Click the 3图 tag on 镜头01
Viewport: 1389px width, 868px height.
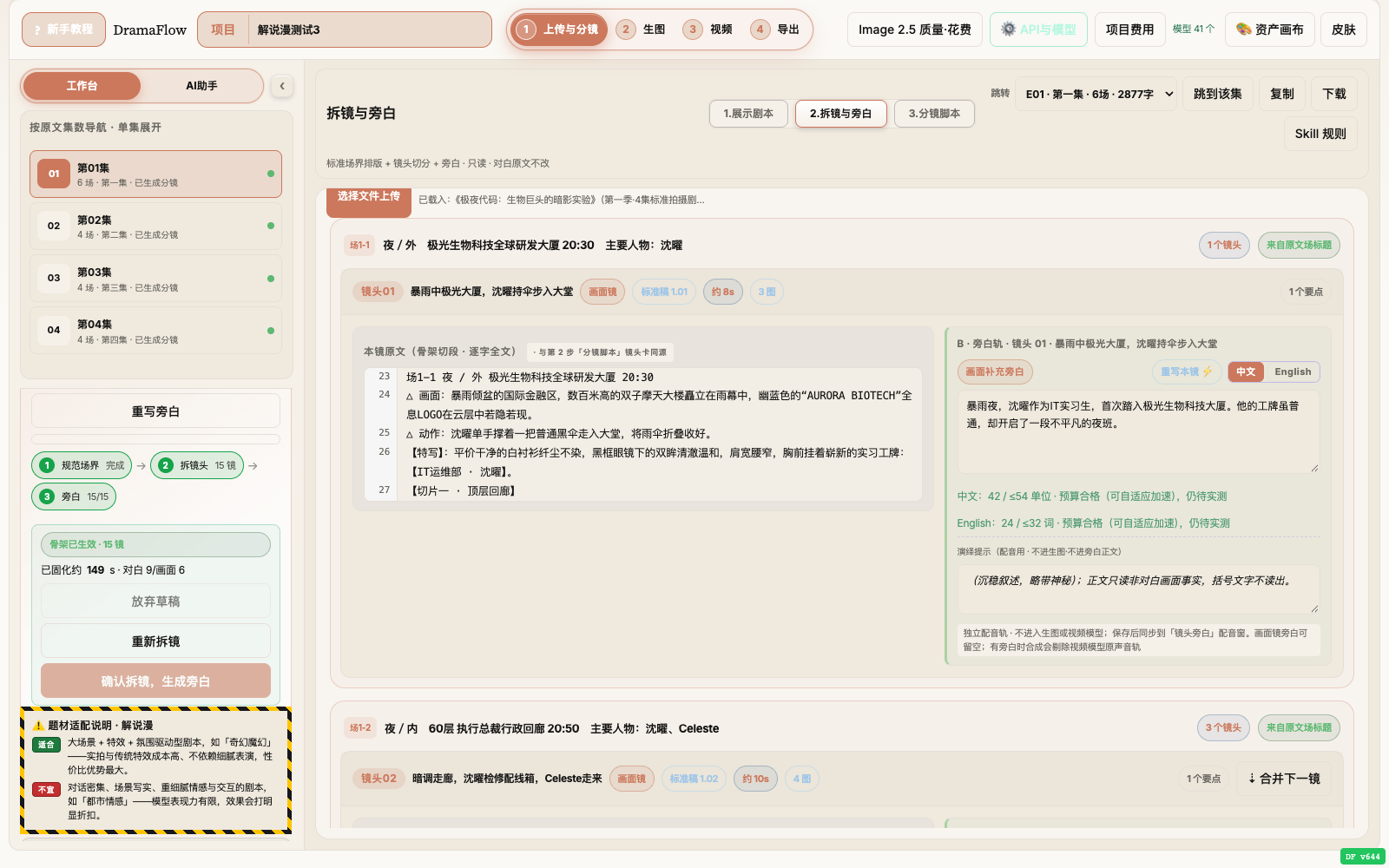(767, 292)
